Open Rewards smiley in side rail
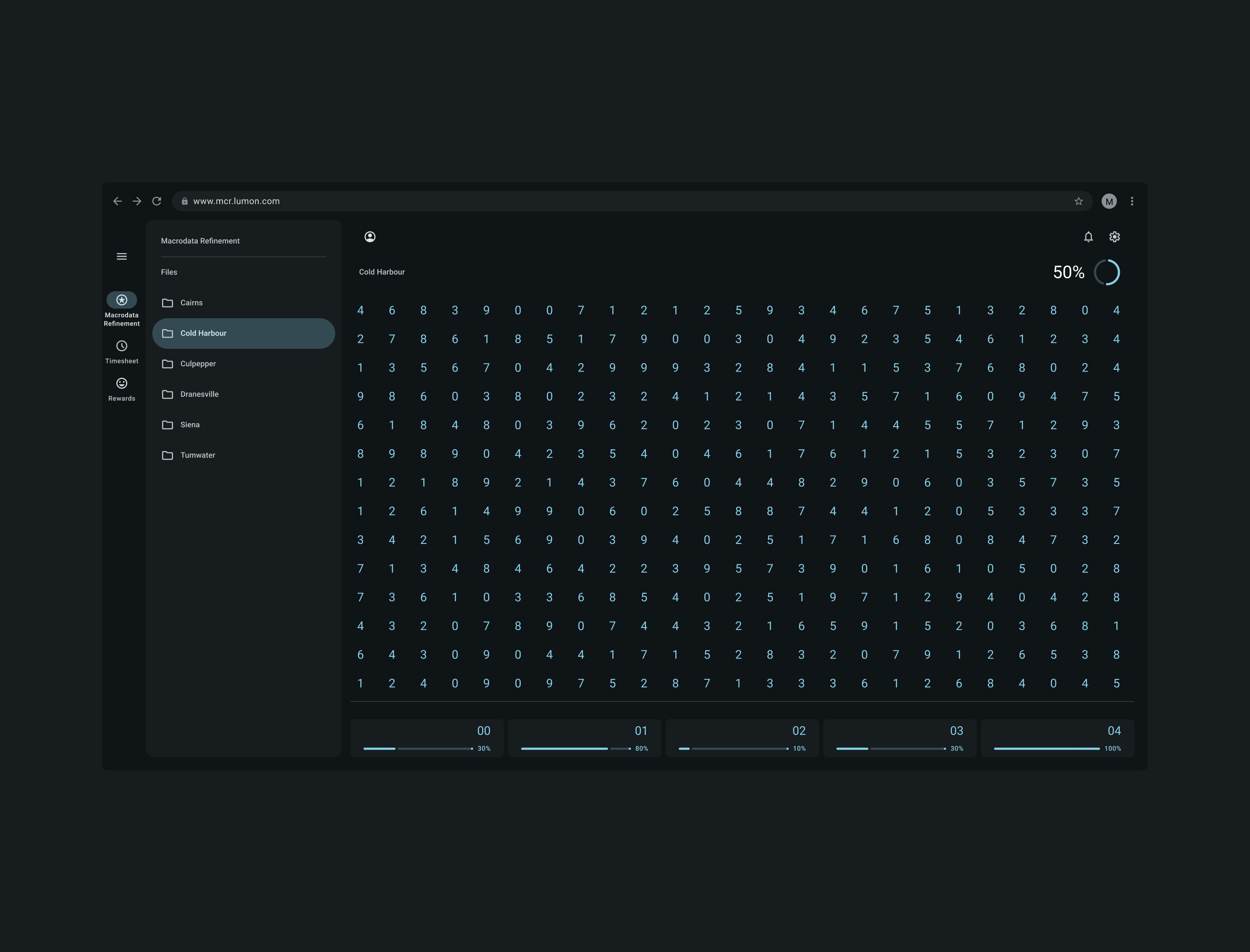 (x=121, y=389)
